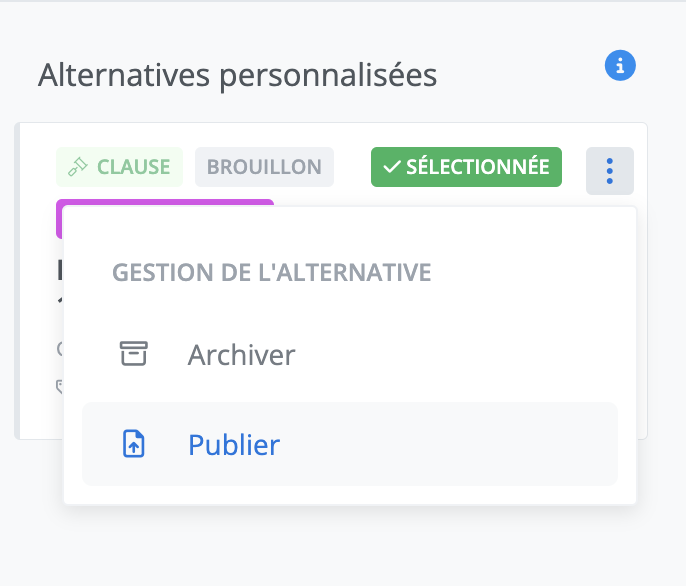
Task: Choose Archiver from the alternative menu
Action: point(241,355)
